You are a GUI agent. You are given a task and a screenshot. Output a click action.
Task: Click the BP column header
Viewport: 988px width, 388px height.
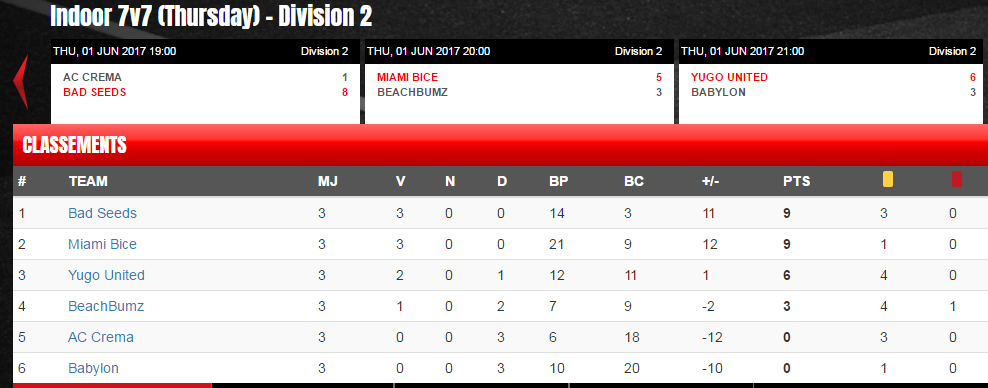pos(559,181)
